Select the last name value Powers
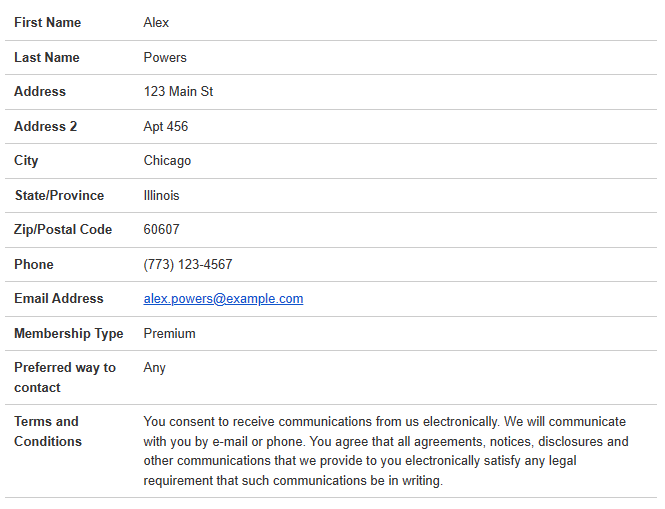Viewport: 665px width, 509px height. coord(165,58)
